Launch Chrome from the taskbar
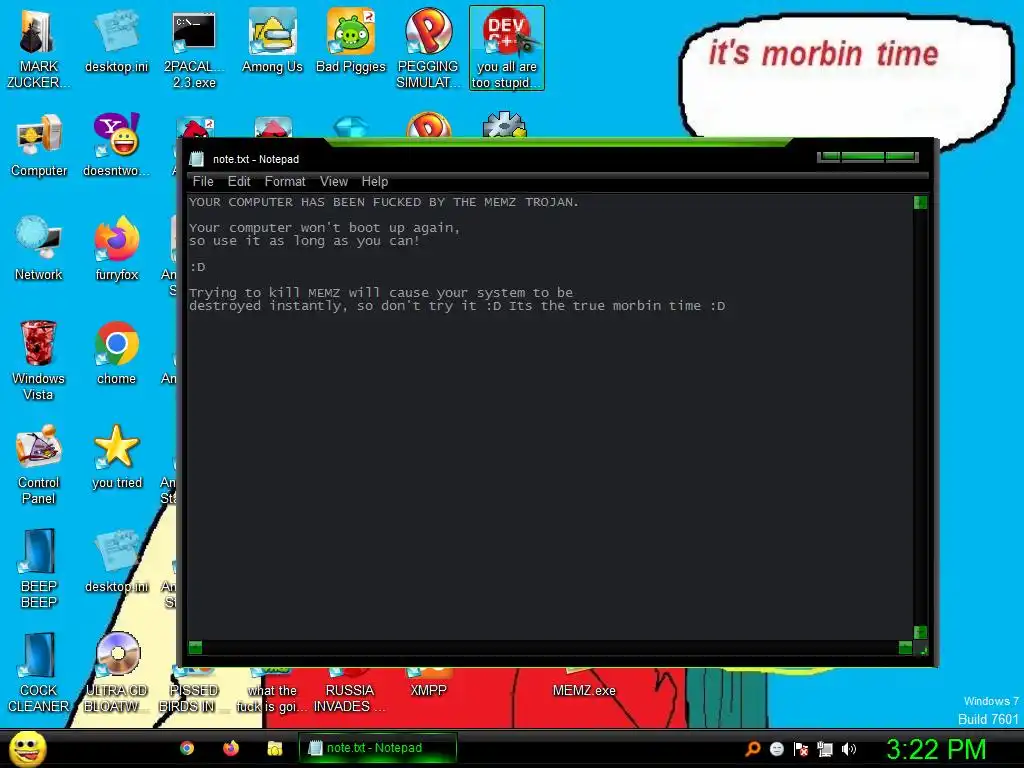 coord(187,748)
